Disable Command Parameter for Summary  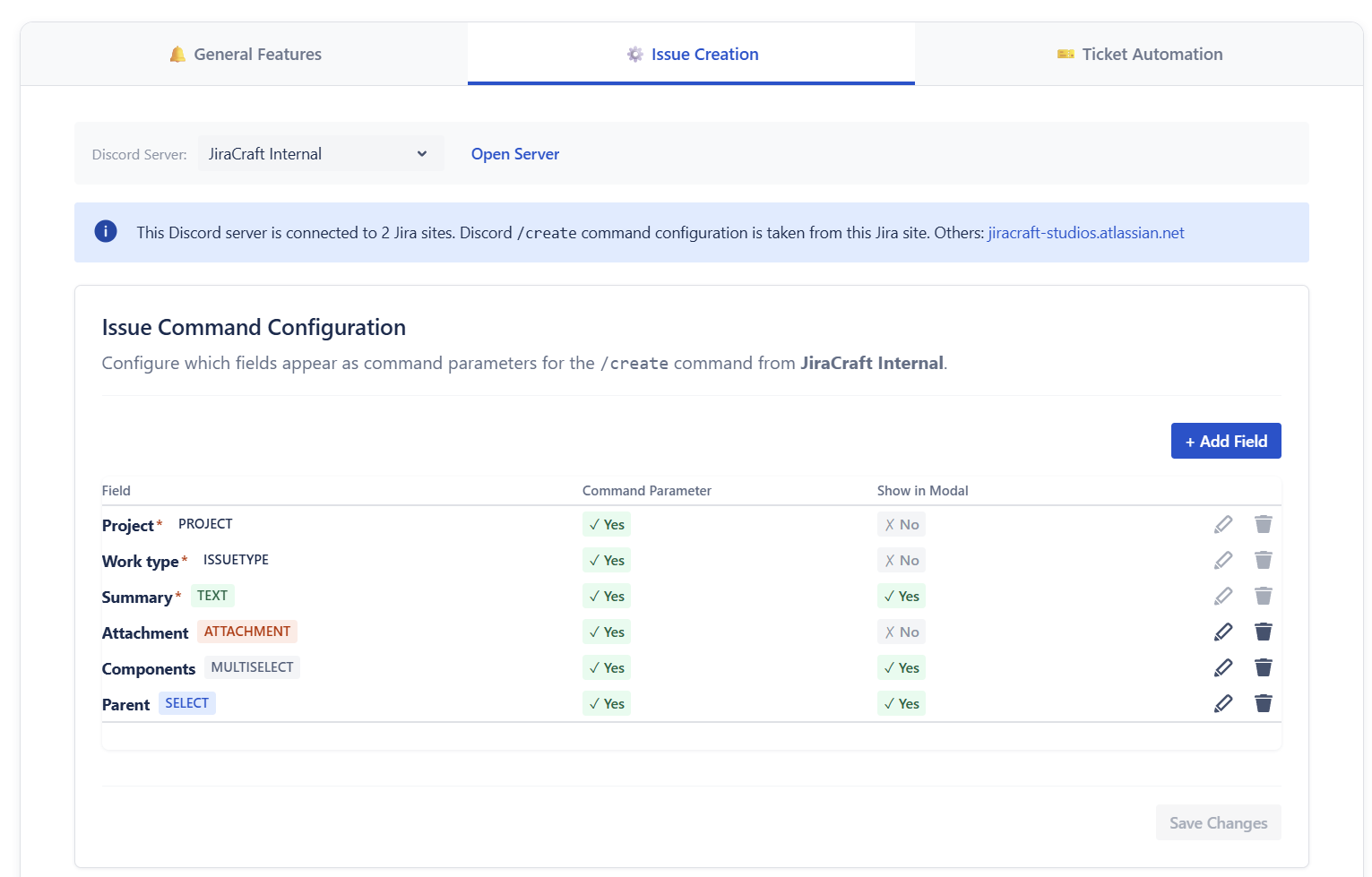[606, 596]
